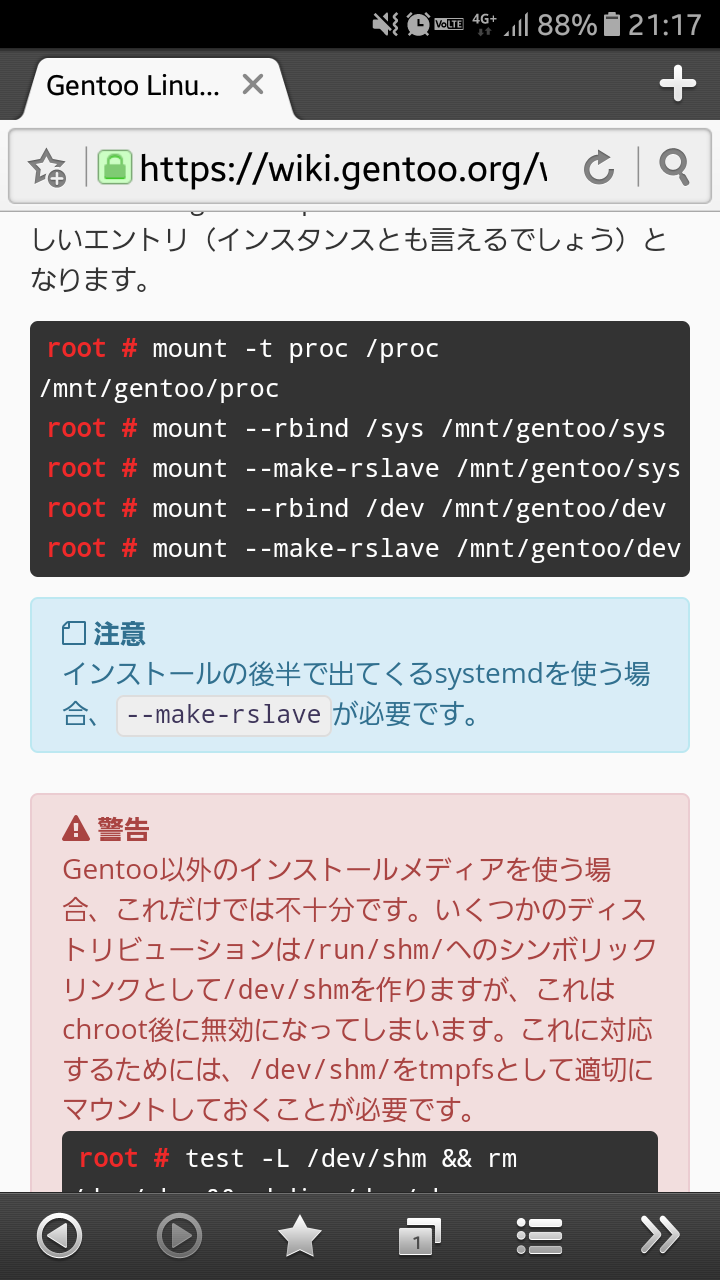Show open tabs switcher icon
The image size is (720, 1280).
pos(419,1237)
